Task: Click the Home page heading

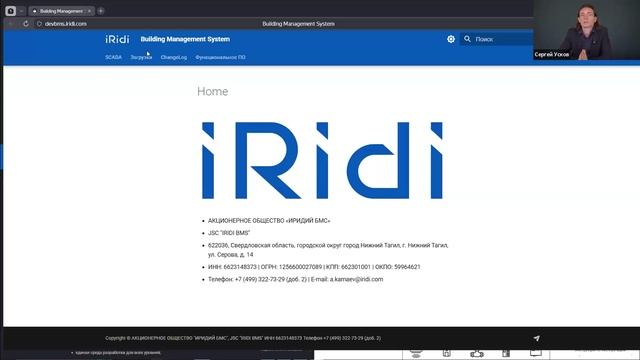Action: [x=212, y=91]
